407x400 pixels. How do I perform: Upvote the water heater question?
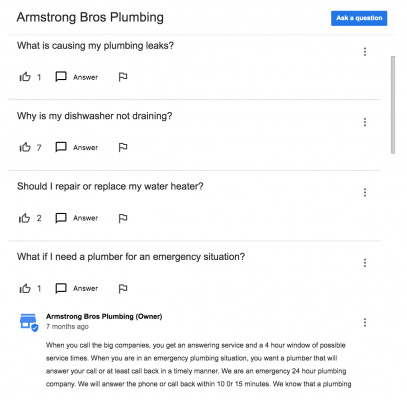pyautogui.click(x=25, y=218)
